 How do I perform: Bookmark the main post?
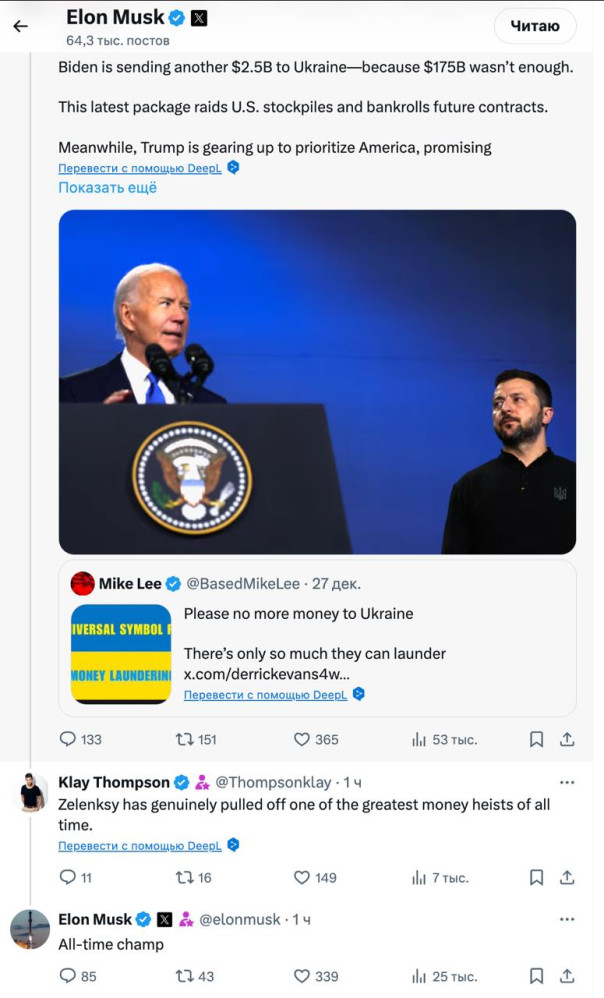pos(536,739)
